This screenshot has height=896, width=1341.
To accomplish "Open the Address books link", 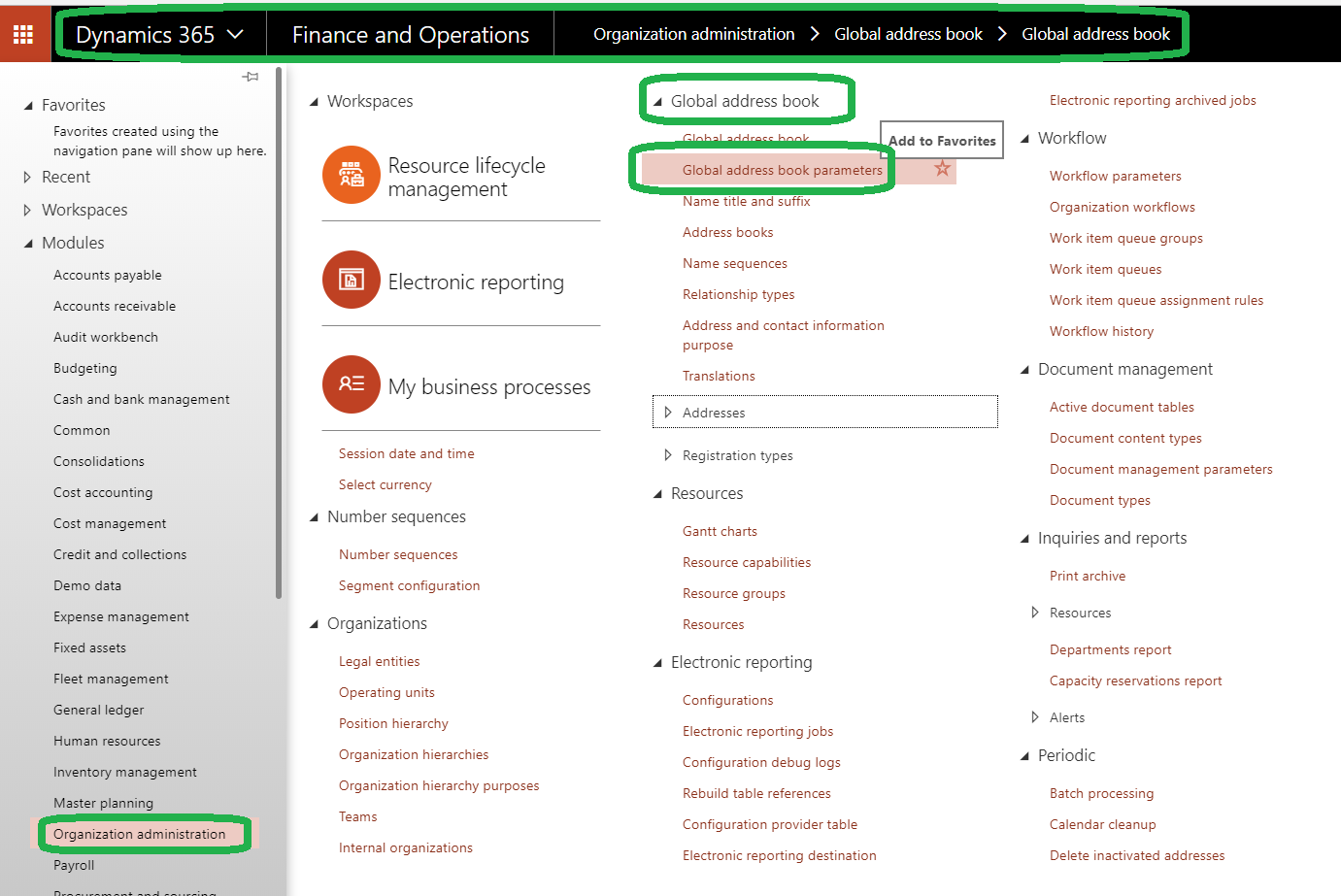I will [728, 232].
